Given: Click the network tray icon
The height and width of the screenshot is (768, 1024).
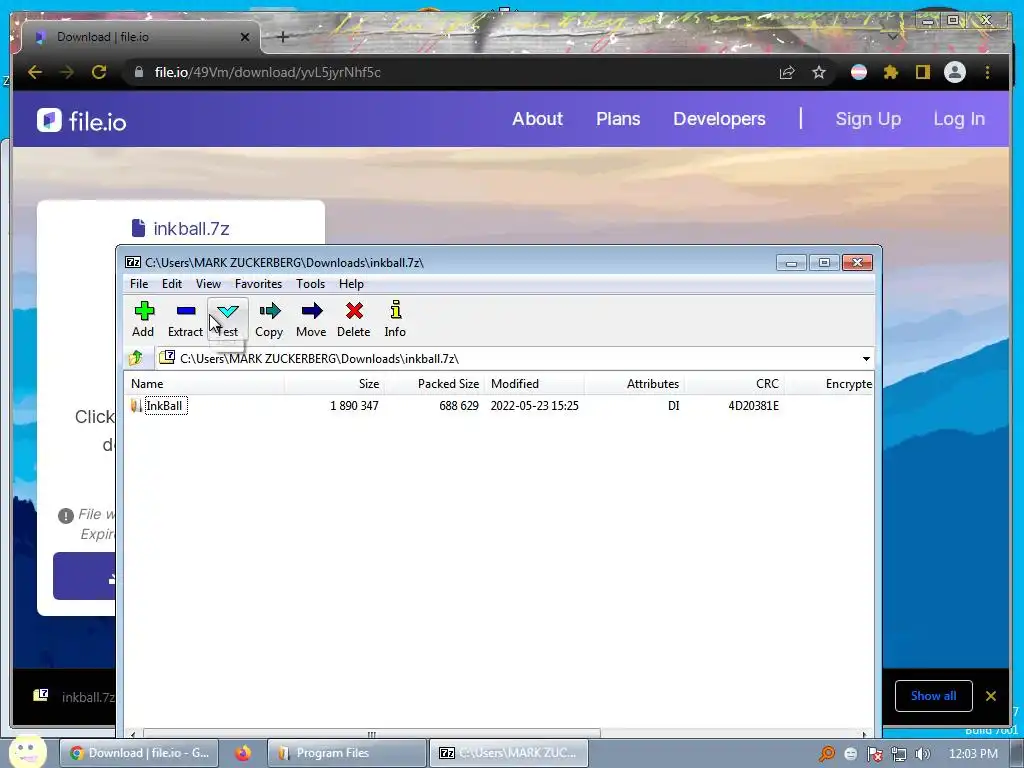Looking at the screenshot, I should tap(899, 754).
